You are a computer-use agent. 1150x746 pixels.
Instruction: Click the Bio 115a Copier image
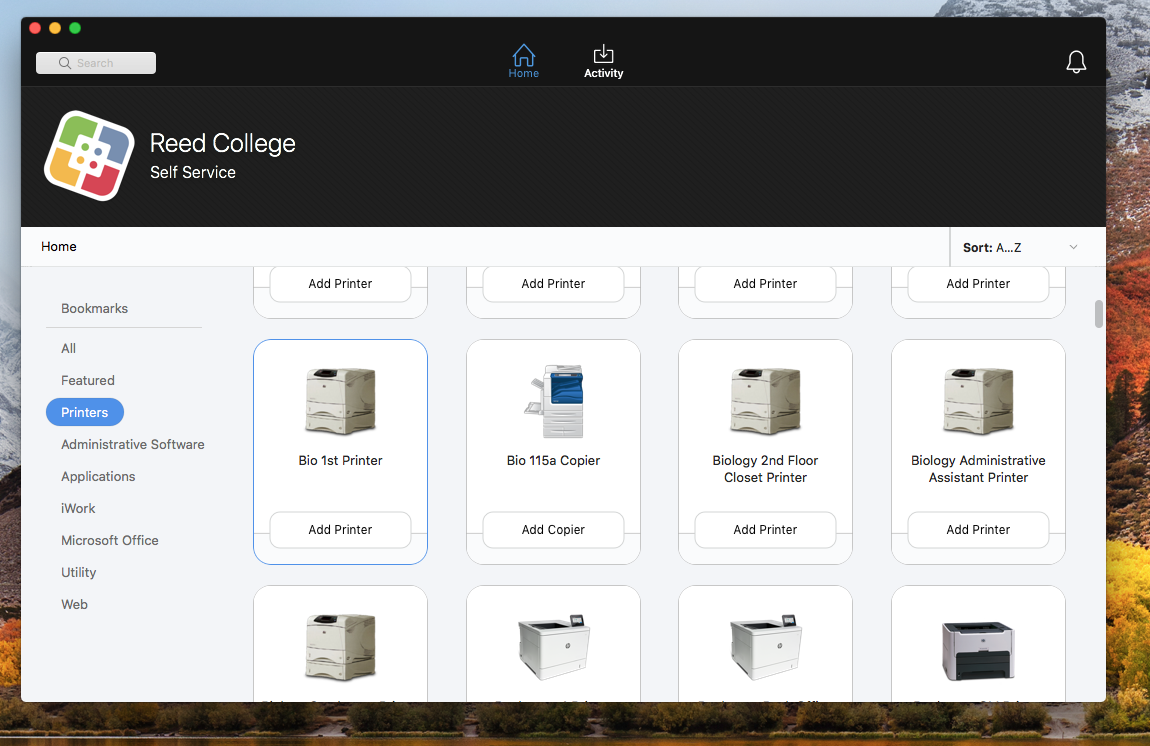(x=553, y=401)
